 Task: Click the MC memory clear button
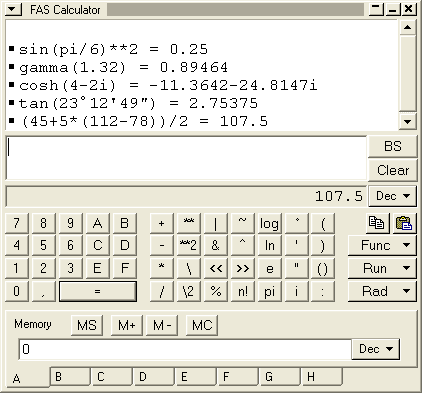(202, 325)
